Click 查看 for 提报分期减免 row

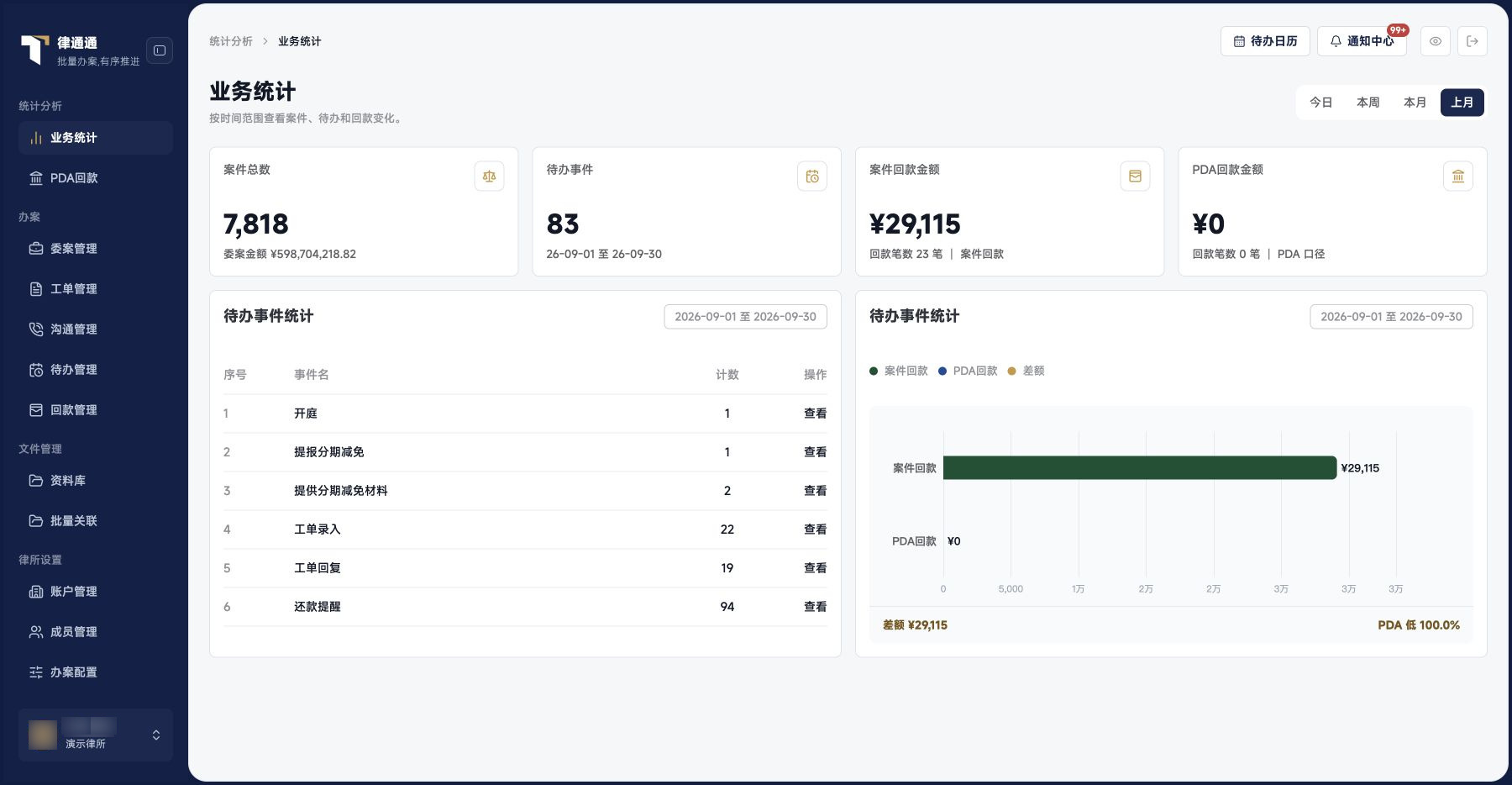pos(815,452)
